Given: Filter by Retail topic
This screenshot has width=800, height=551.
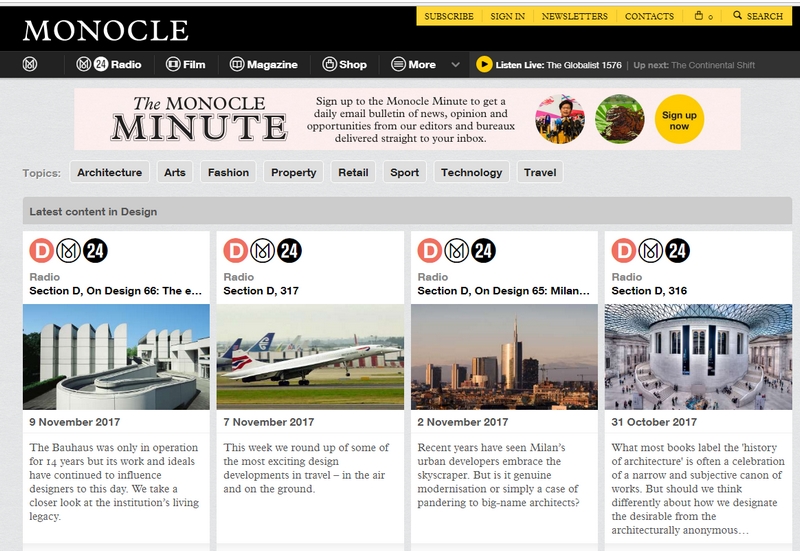Looking at the screenshot, I should point(353,172).
